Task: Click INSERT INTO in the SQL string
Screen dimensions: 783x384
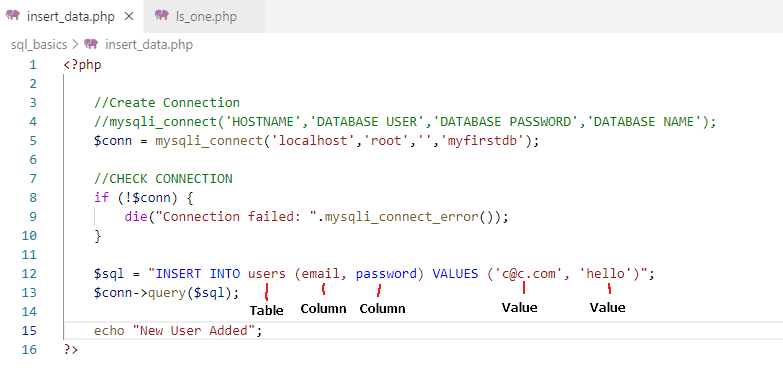Action: tap(197, 274)
